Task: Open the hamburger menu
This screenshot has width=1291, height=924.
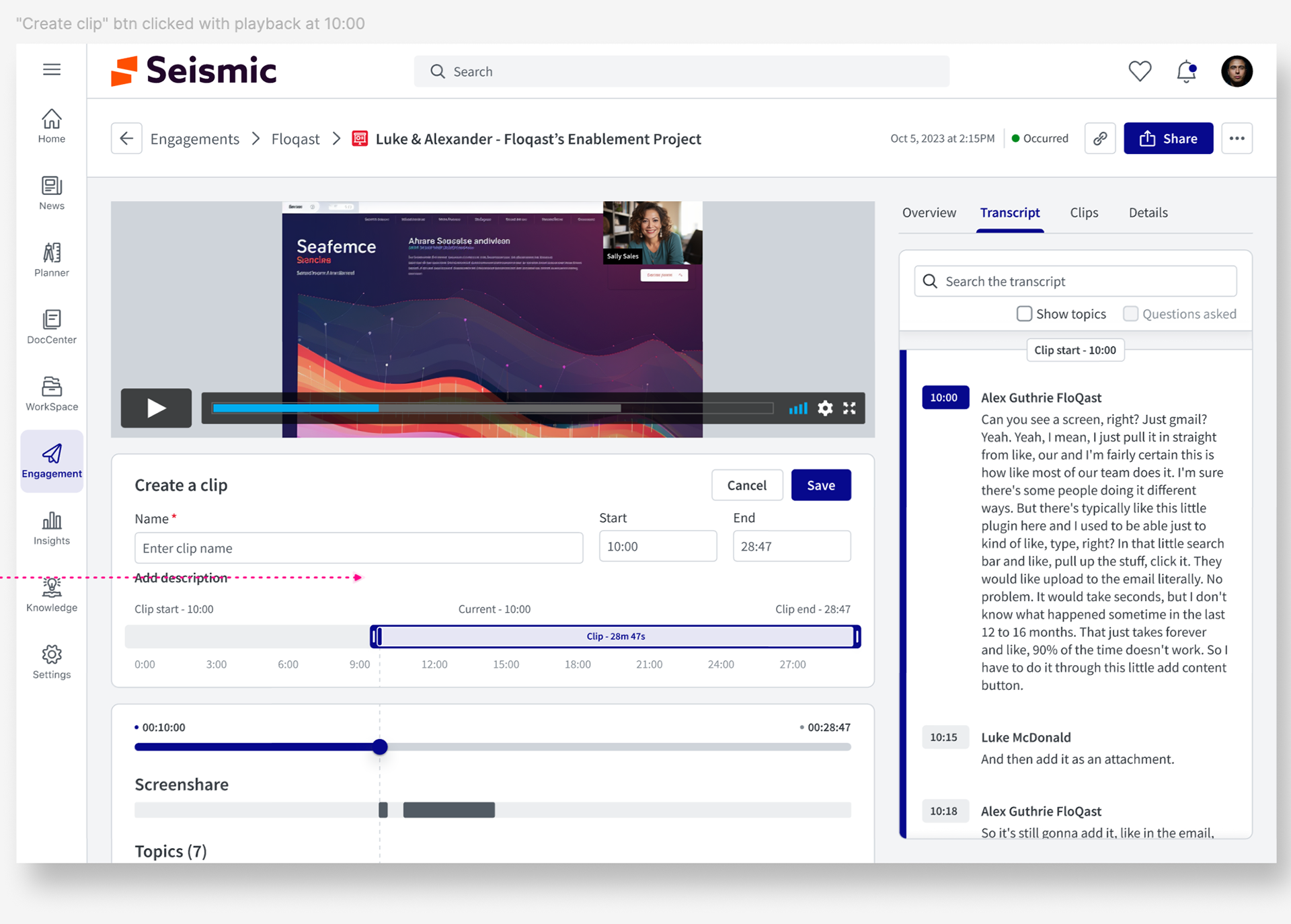Action: click(52, 69)
